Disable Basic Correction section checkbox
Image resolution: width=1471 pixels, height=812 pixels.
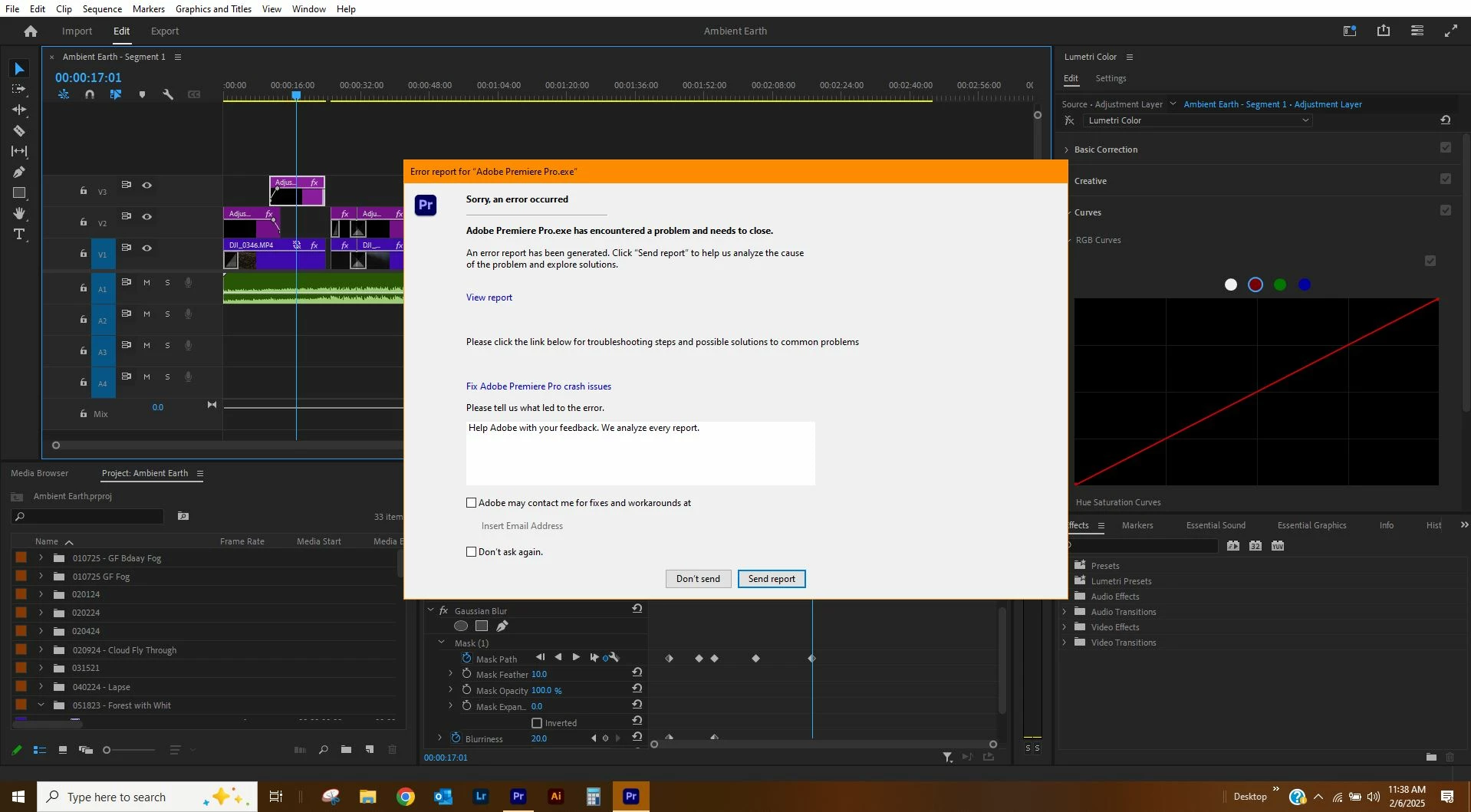click(1446, 148)
